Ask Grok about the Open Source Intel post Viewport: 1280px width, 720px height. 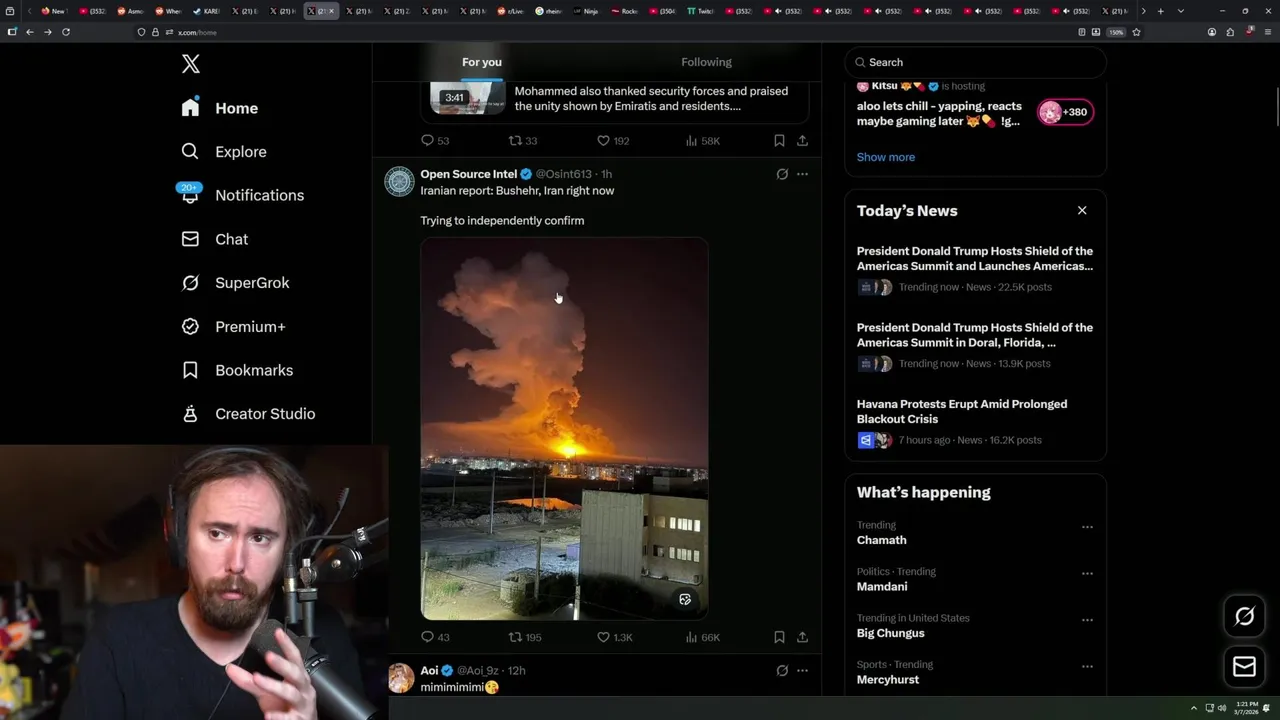(782, 174)
